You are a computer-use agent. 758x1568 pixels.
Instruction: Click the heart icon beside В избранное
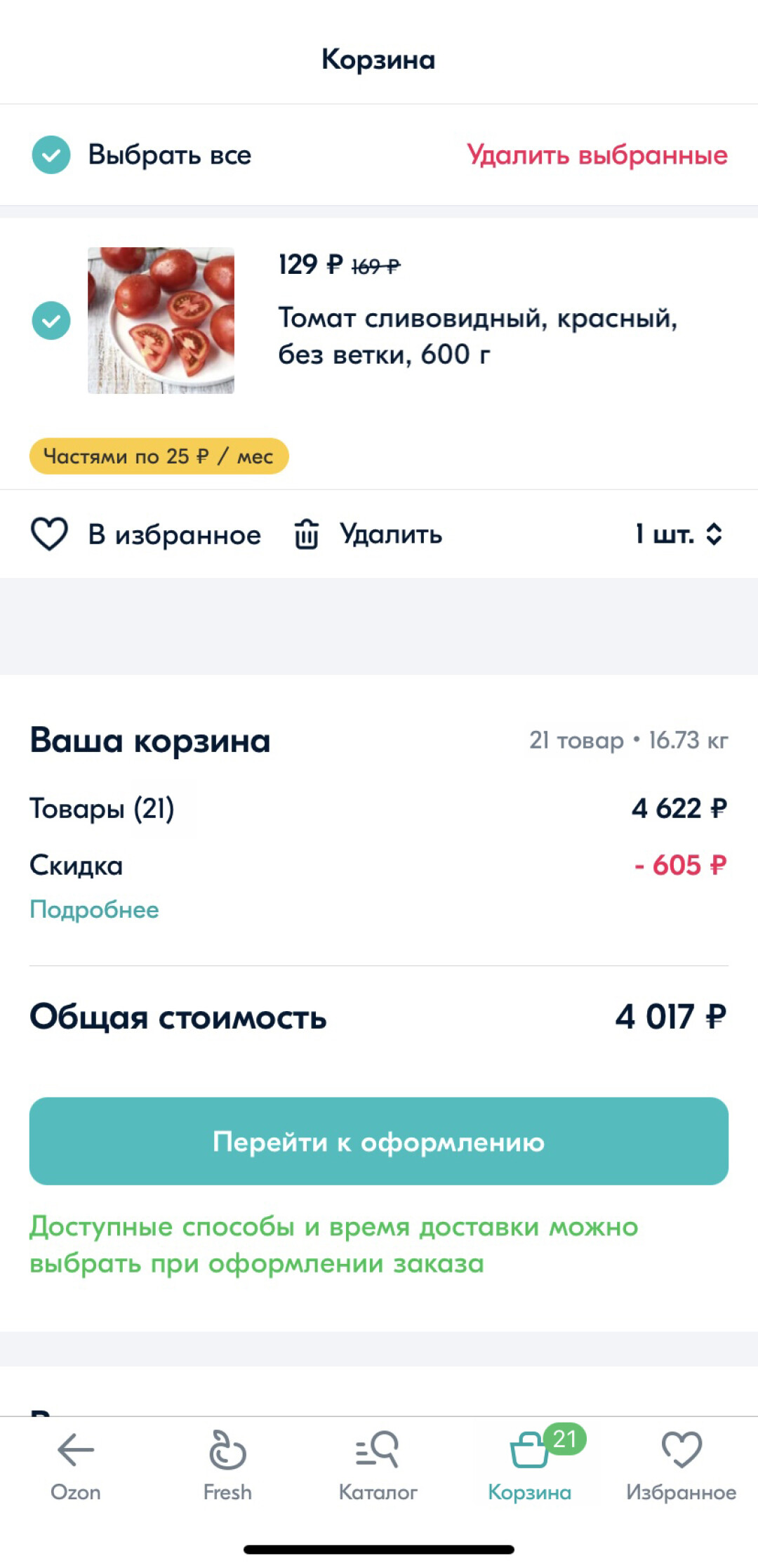[x=49, y=534]
